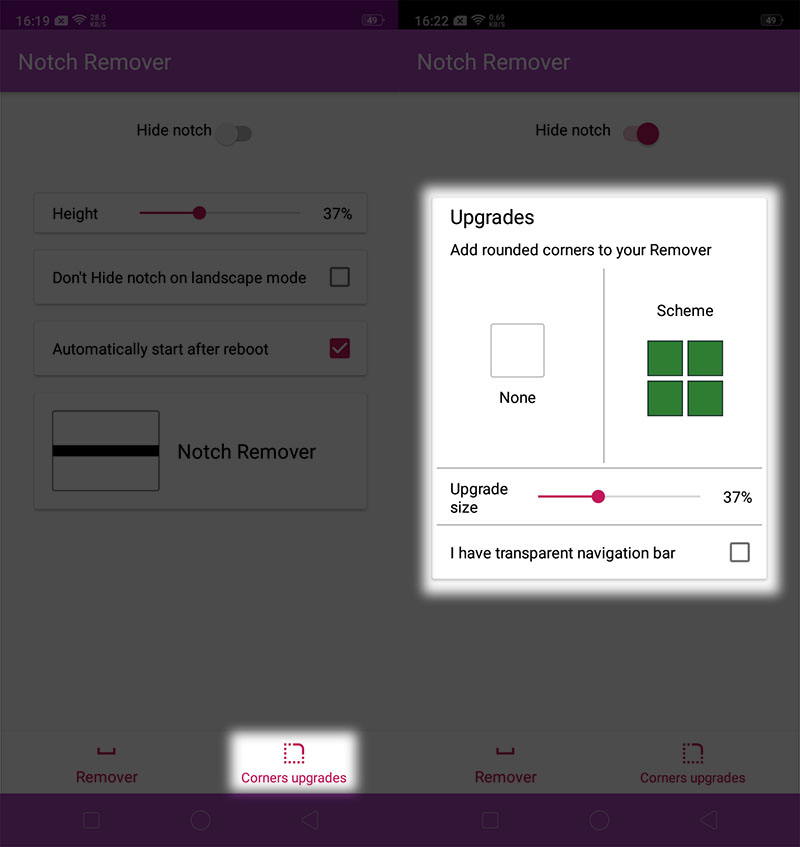The height and width of the screenshot is (847, 800).
Task: Click the Height slider handle
Action: click(199, 213)
